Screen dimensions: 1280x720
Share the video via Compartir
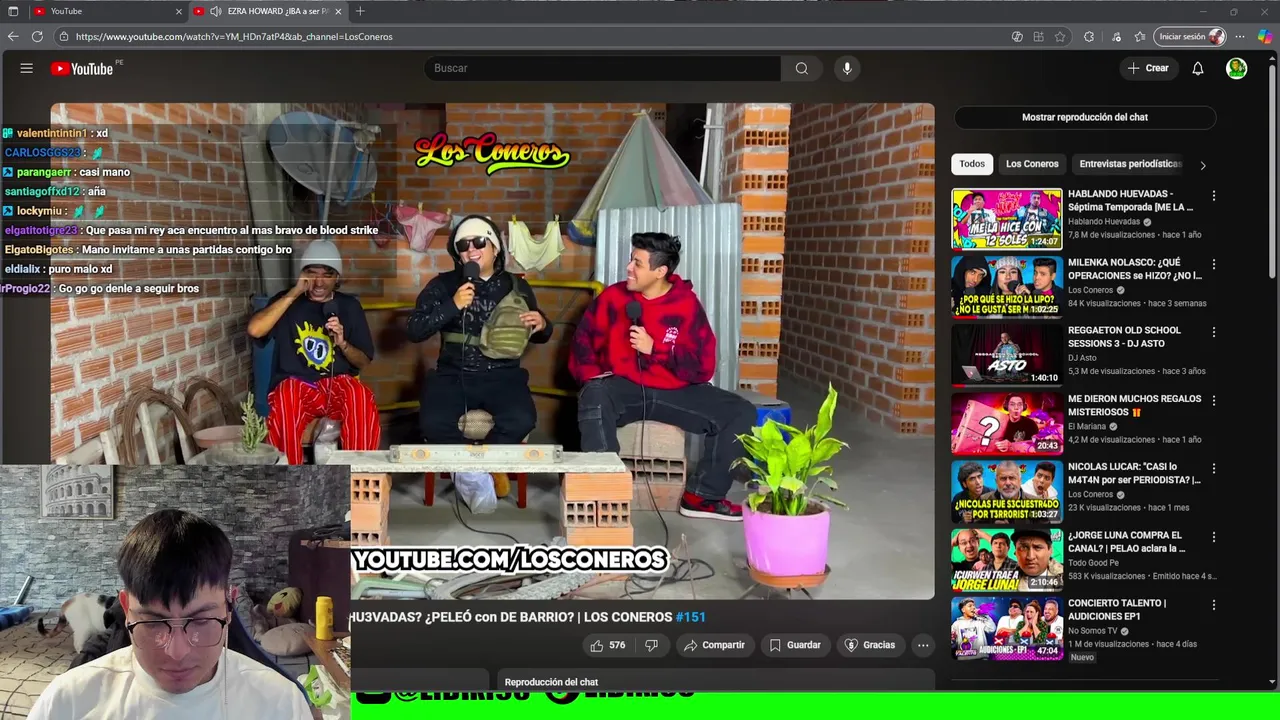(x=714, y=645)
